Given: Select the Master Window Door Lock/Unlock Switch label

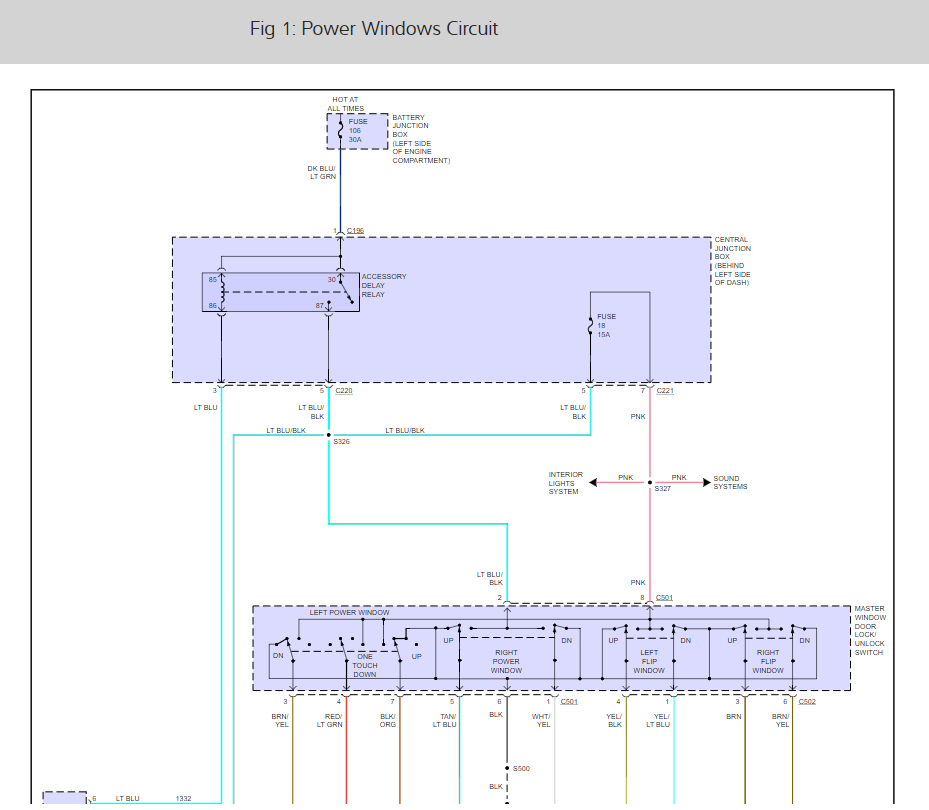Looking at the screenshot, I should coord(869,630).
